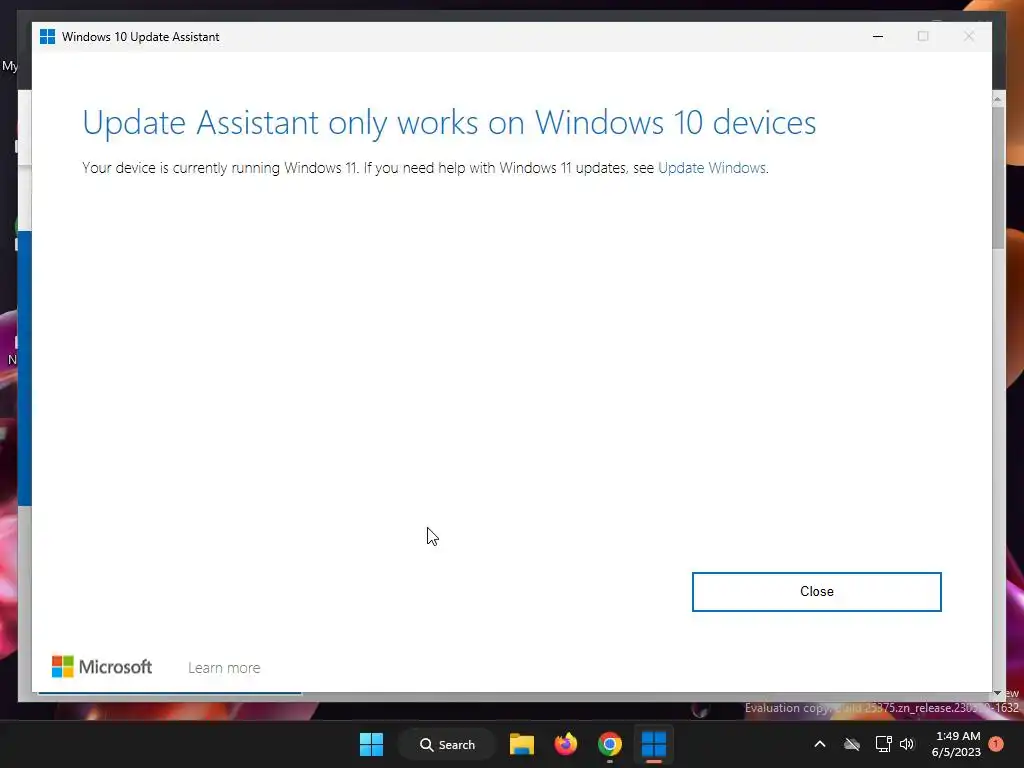Click the heading "Update Assistant only works on Windows 10 devices"
1024x768 pixels.
click(449, 123)
